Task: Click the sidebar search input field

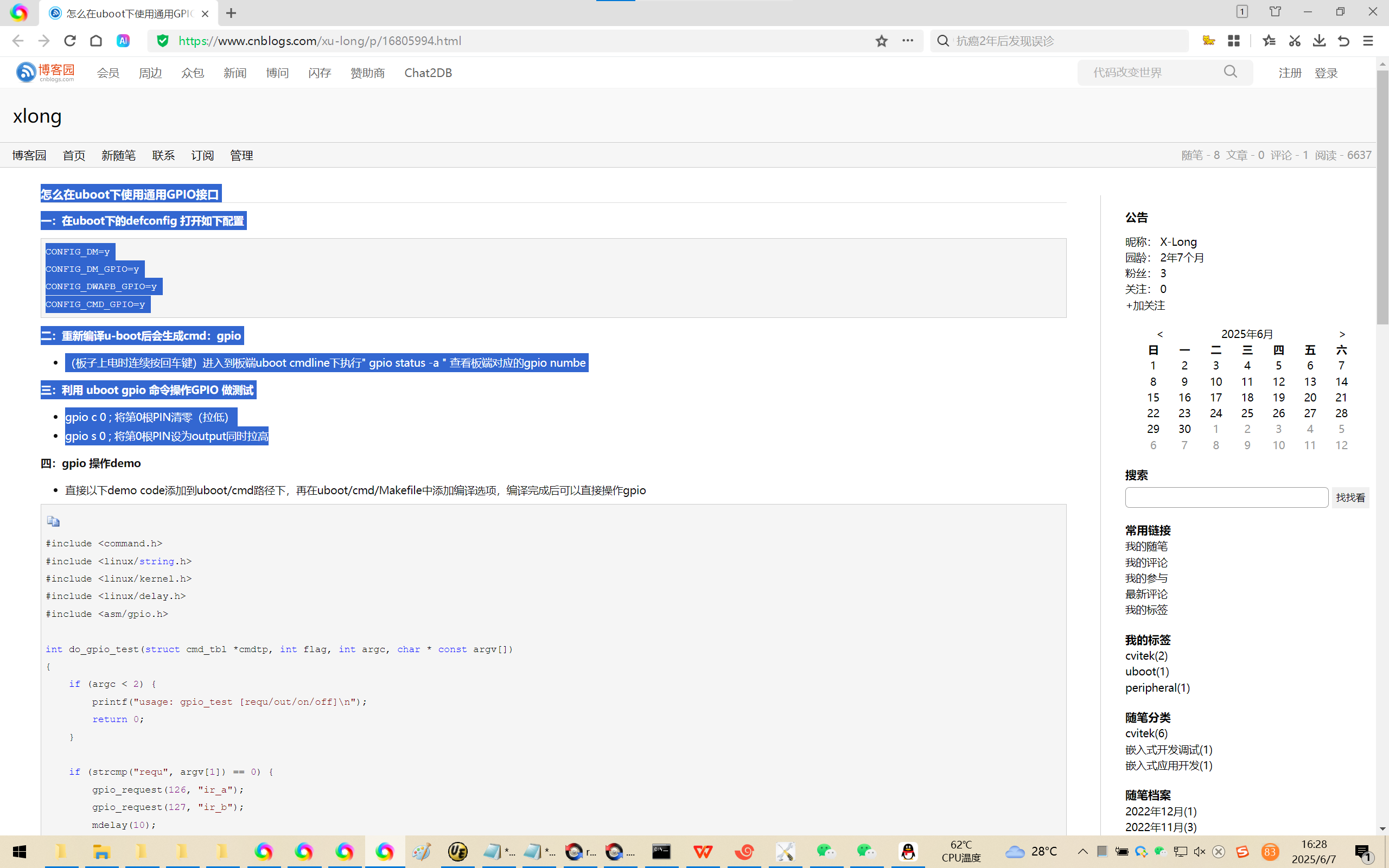Action: [1226, 497]
